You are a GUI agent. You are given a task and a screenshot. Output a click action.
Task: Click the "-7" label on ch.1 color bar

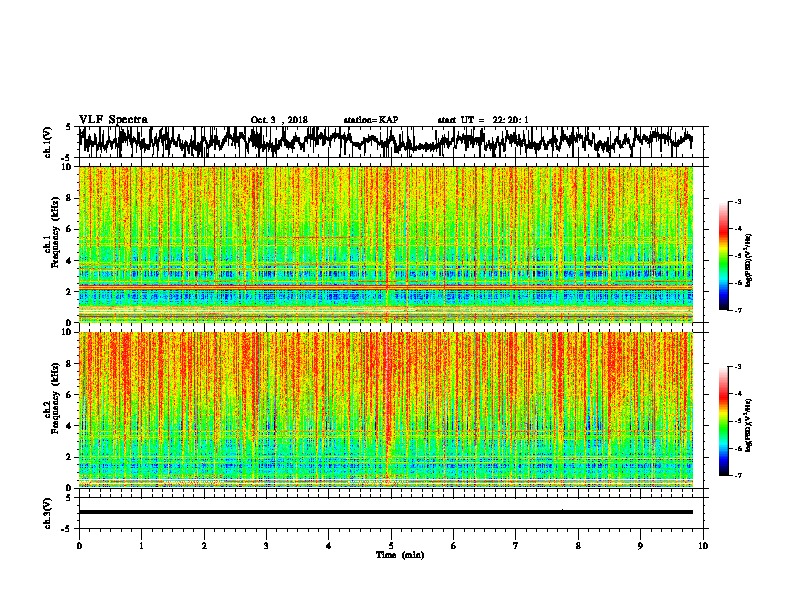click(738, 310)
